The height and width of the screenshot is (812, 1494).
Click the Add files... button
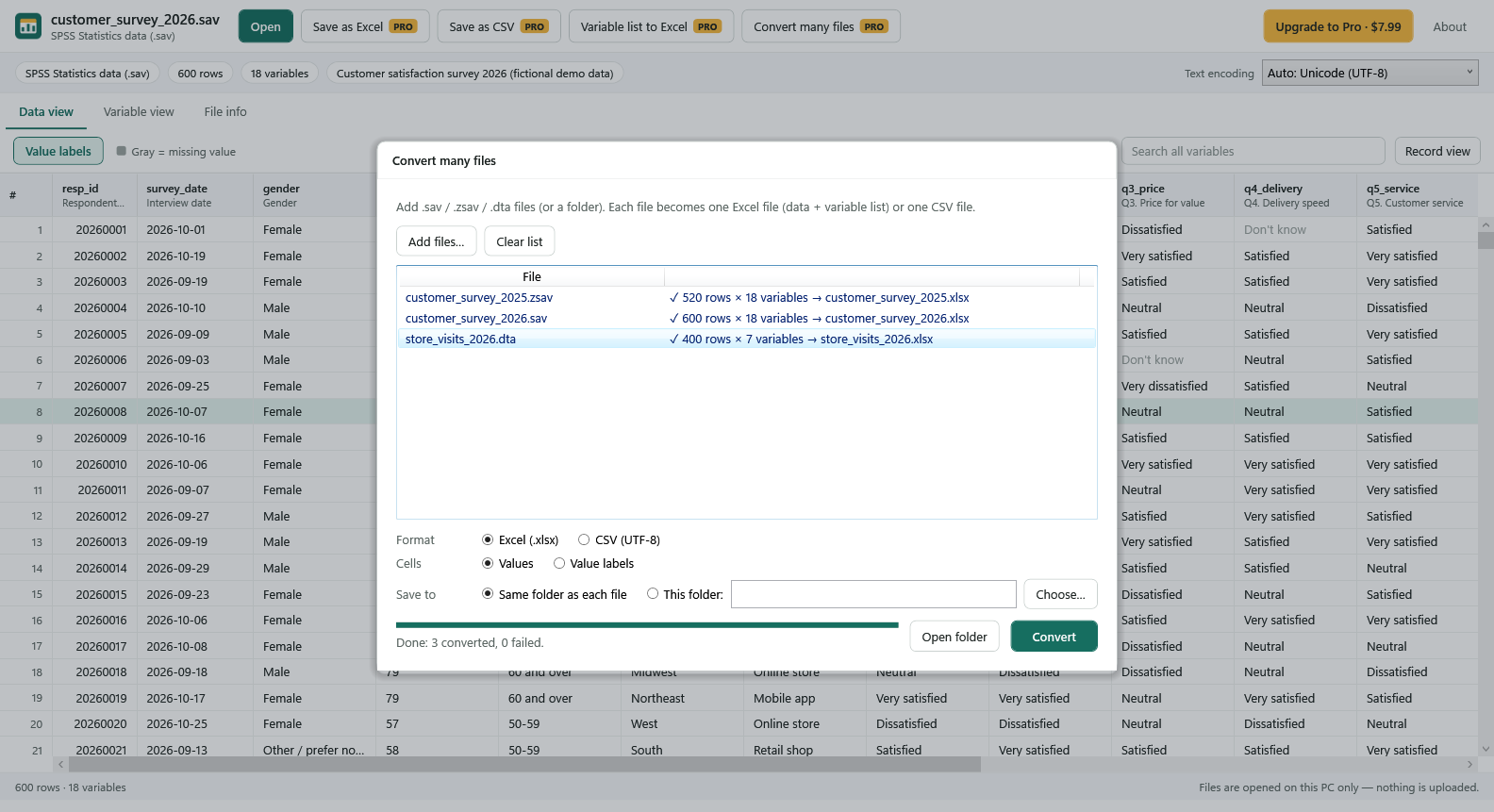tap(436, 241)
